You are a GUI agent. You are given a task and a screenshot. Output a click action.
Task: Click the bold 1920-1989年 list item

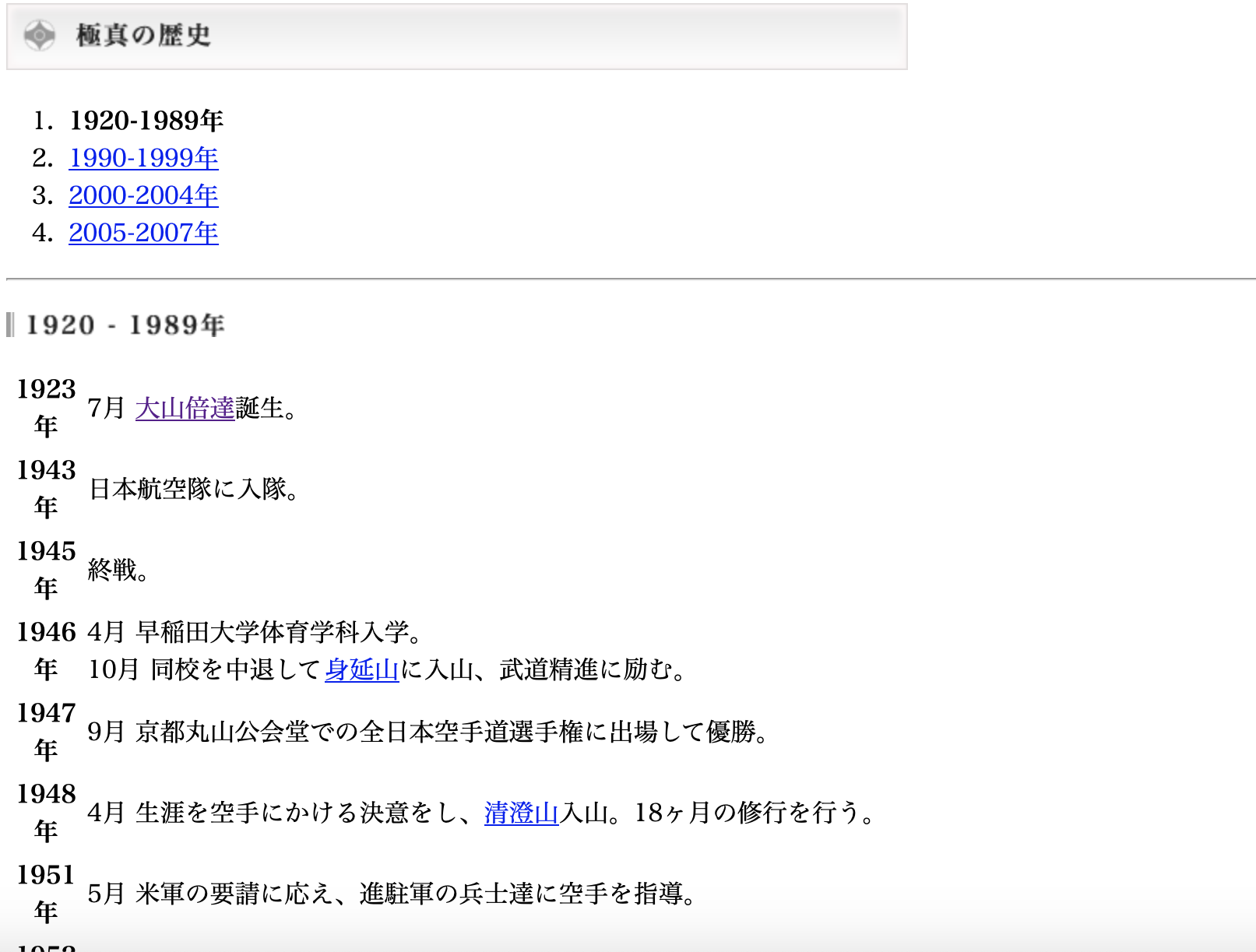(x=146, y=121)
